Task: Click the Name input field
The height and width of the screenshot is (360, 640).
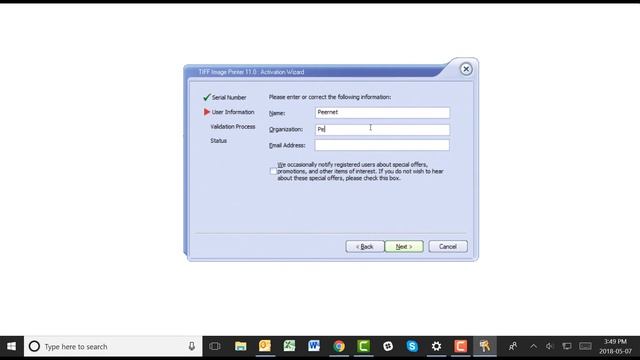Action: pos(382,113)
